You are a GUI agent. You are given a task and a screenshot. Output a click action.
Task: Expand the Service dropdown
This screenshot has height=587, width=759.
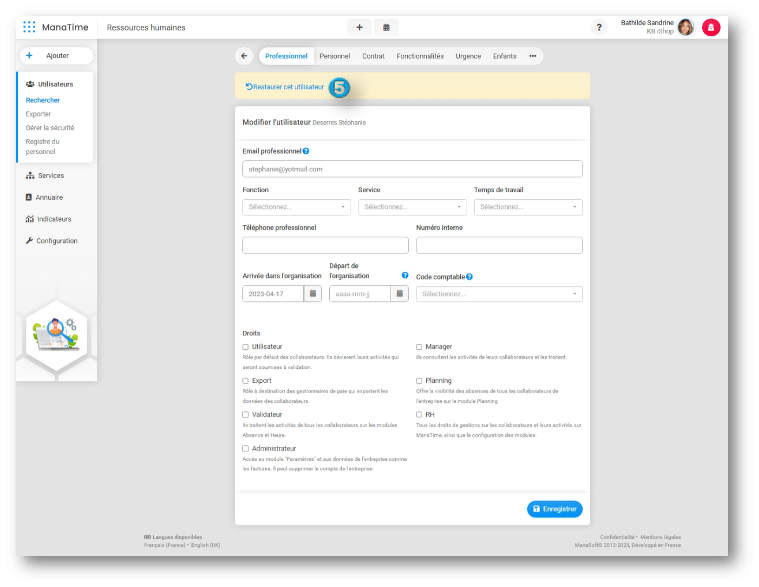pos(412,207)
